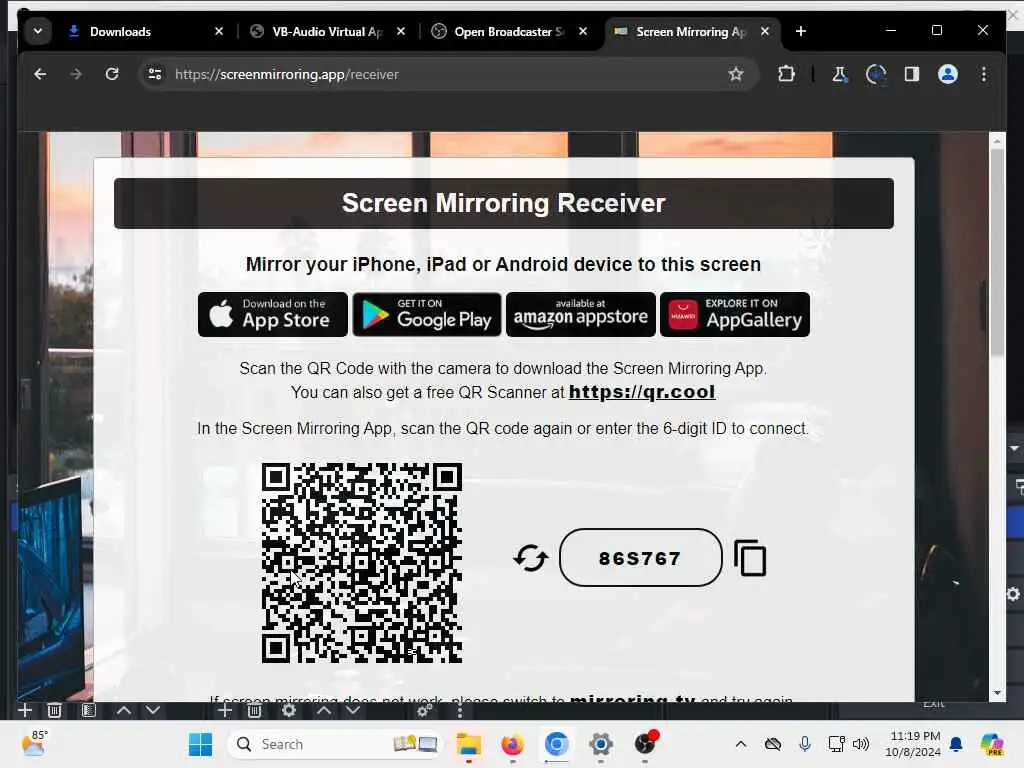Image resolution: width=1024 pixels, height=768 pixels.
Task: Close the Screen Mirroring App tab
Action: (765, 31)
